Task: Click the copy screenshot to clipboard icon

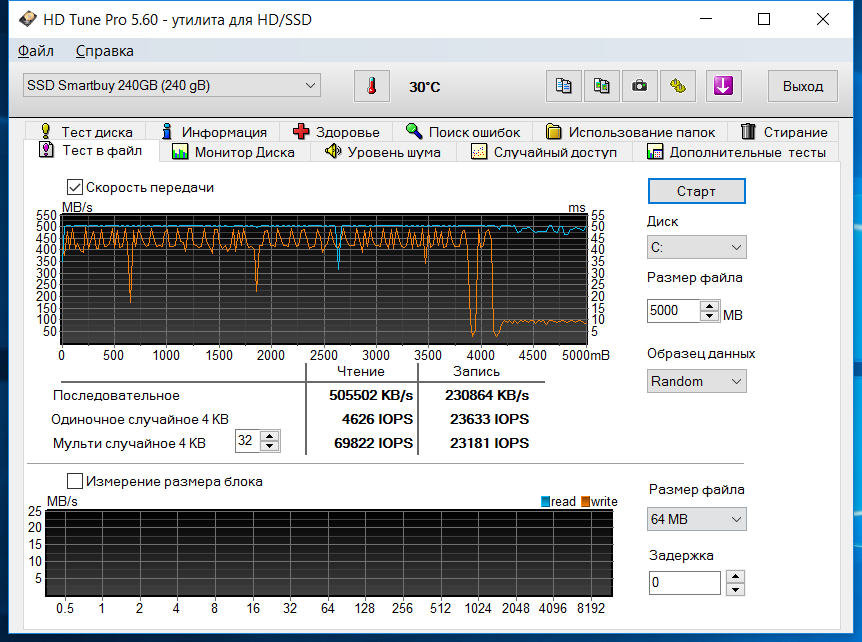Action: click(602, 86)
